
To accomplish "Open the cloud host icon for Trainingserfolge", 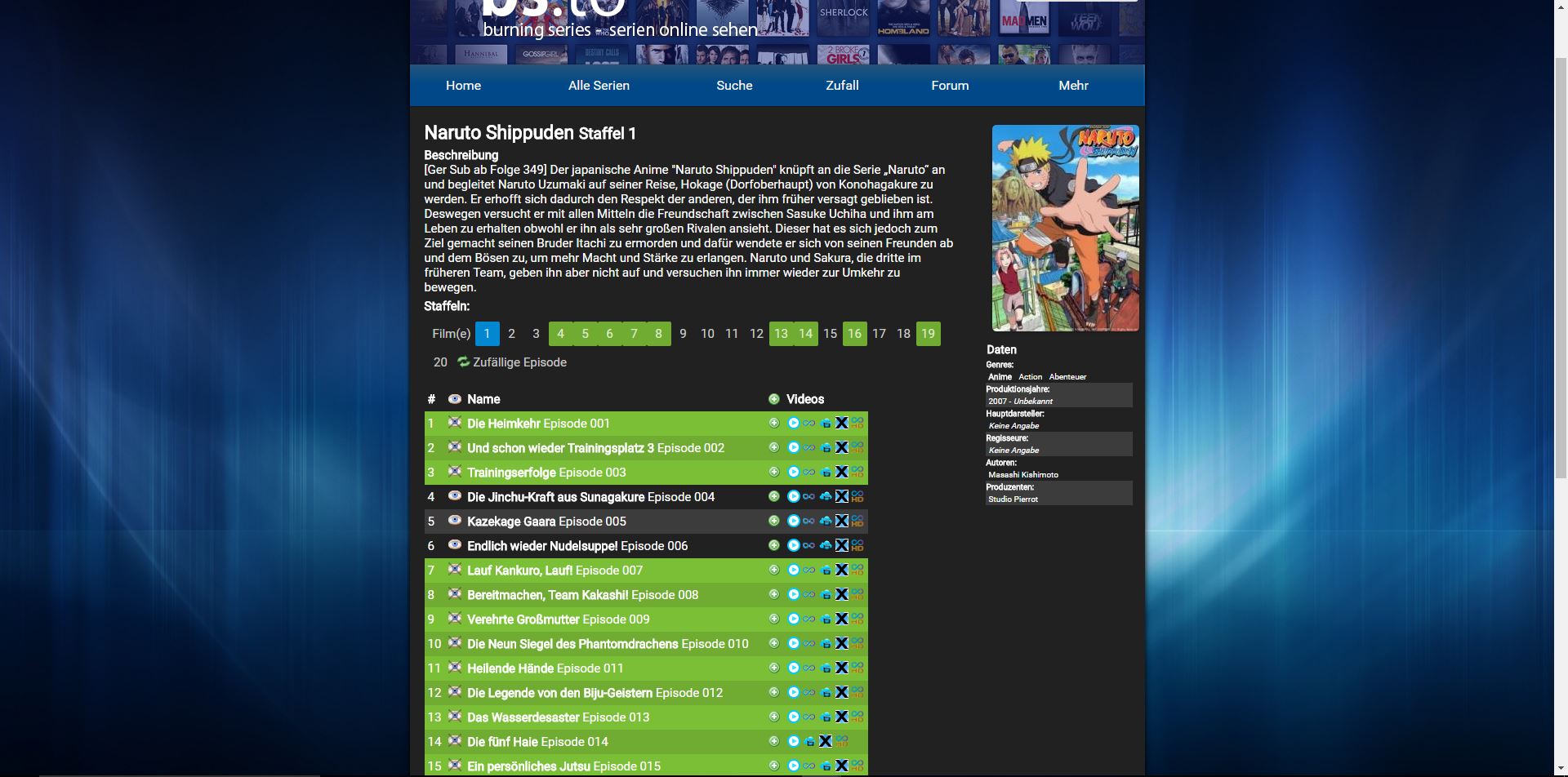I will click(x=826, y=472).
